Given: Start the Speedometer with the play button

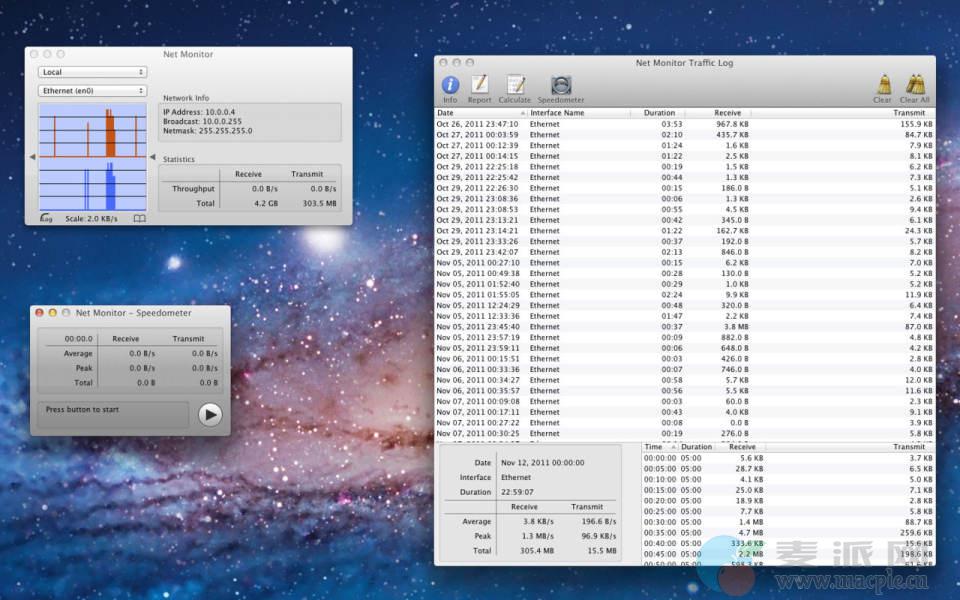Looking at the screenshot, I should 209,414.
